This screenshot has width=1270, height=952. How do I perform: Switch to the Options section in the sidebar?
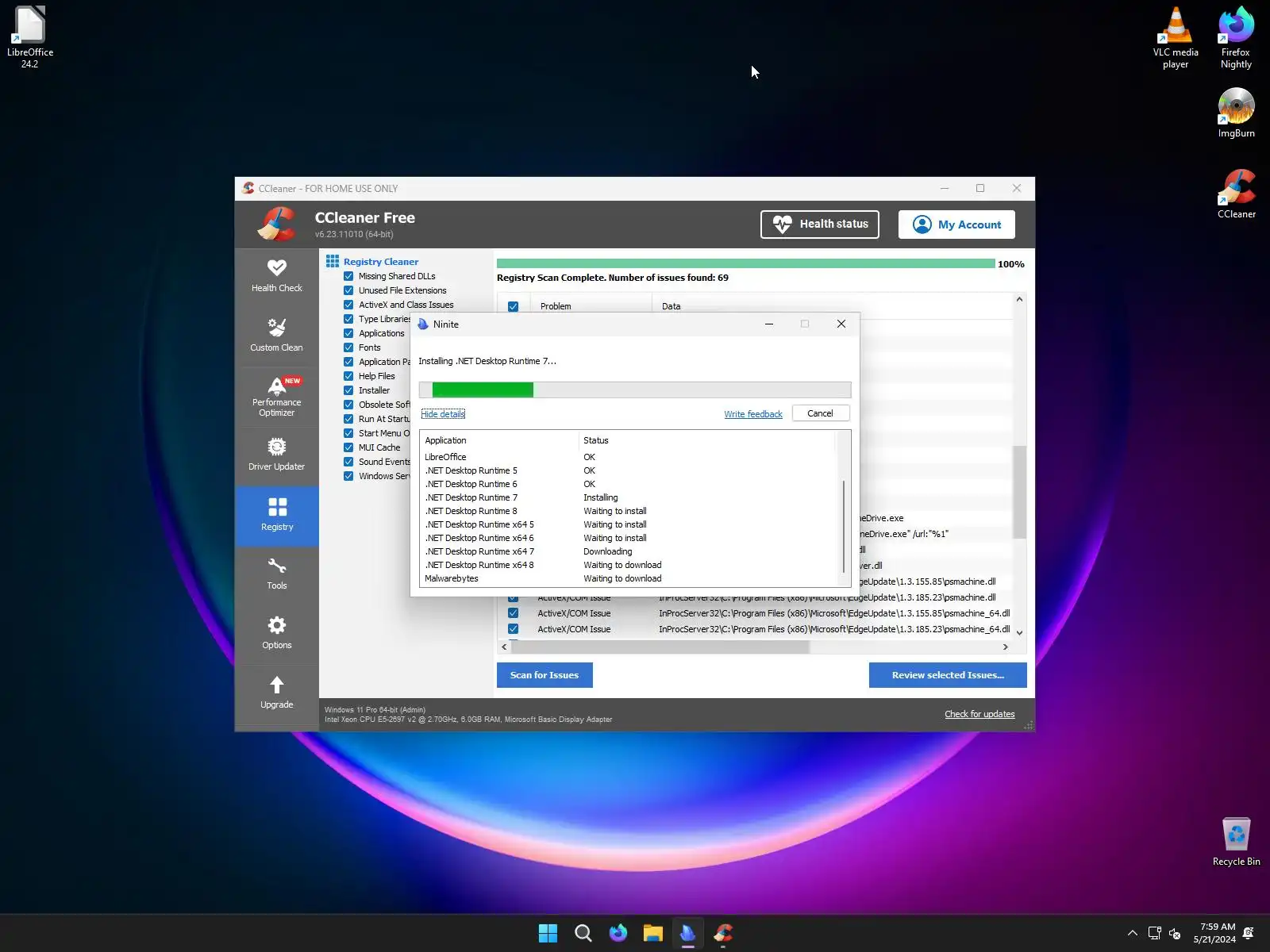tap(276, 633)
